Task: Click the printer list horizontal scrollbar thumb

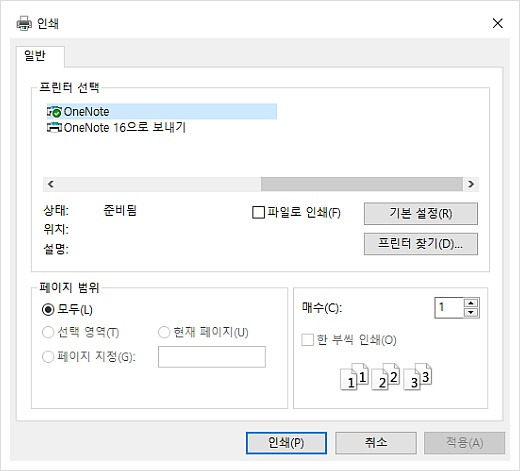Action: 362,184
